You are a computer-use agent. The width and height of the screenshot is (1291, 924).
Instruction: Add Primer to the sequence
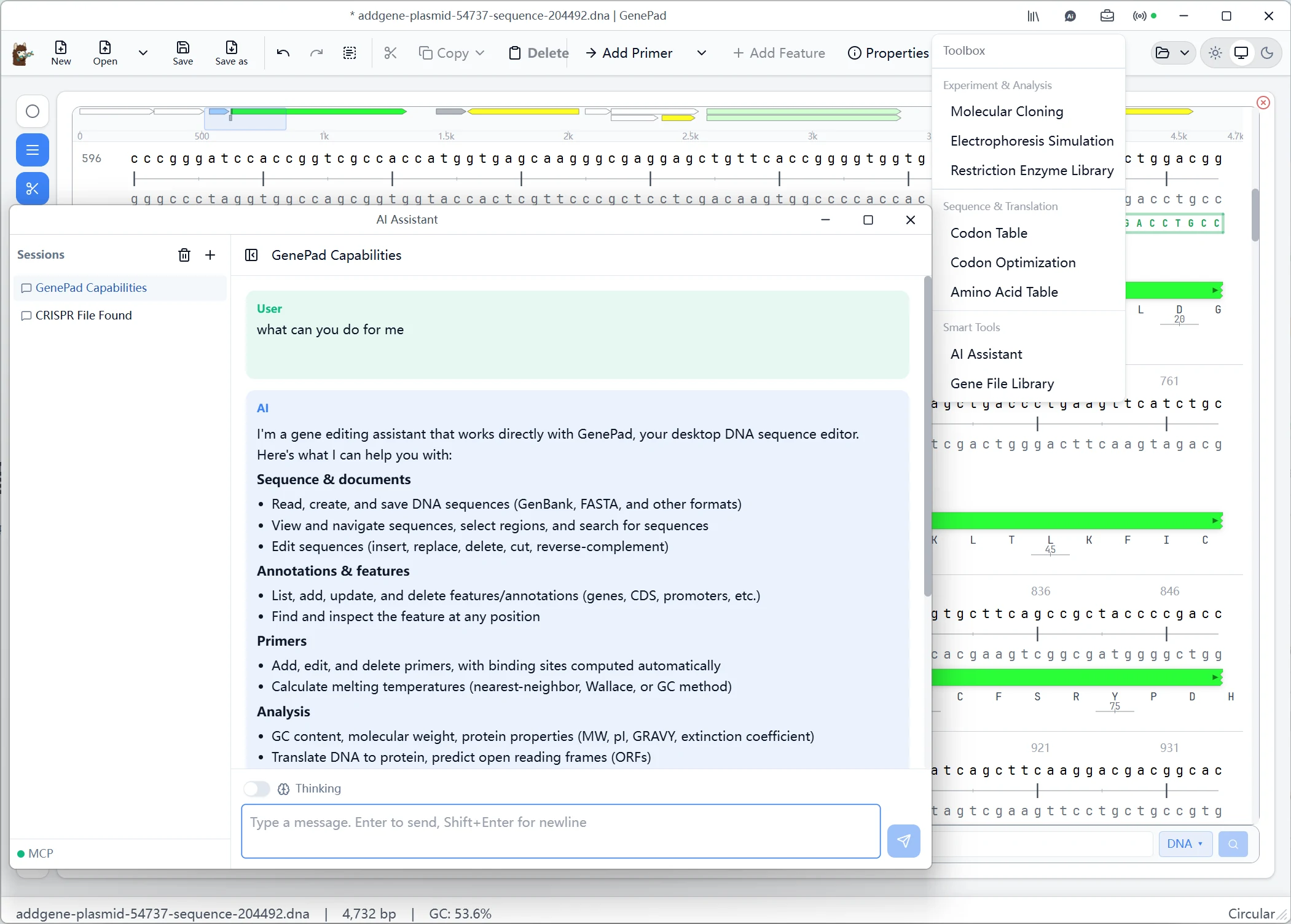pos(629,53)
